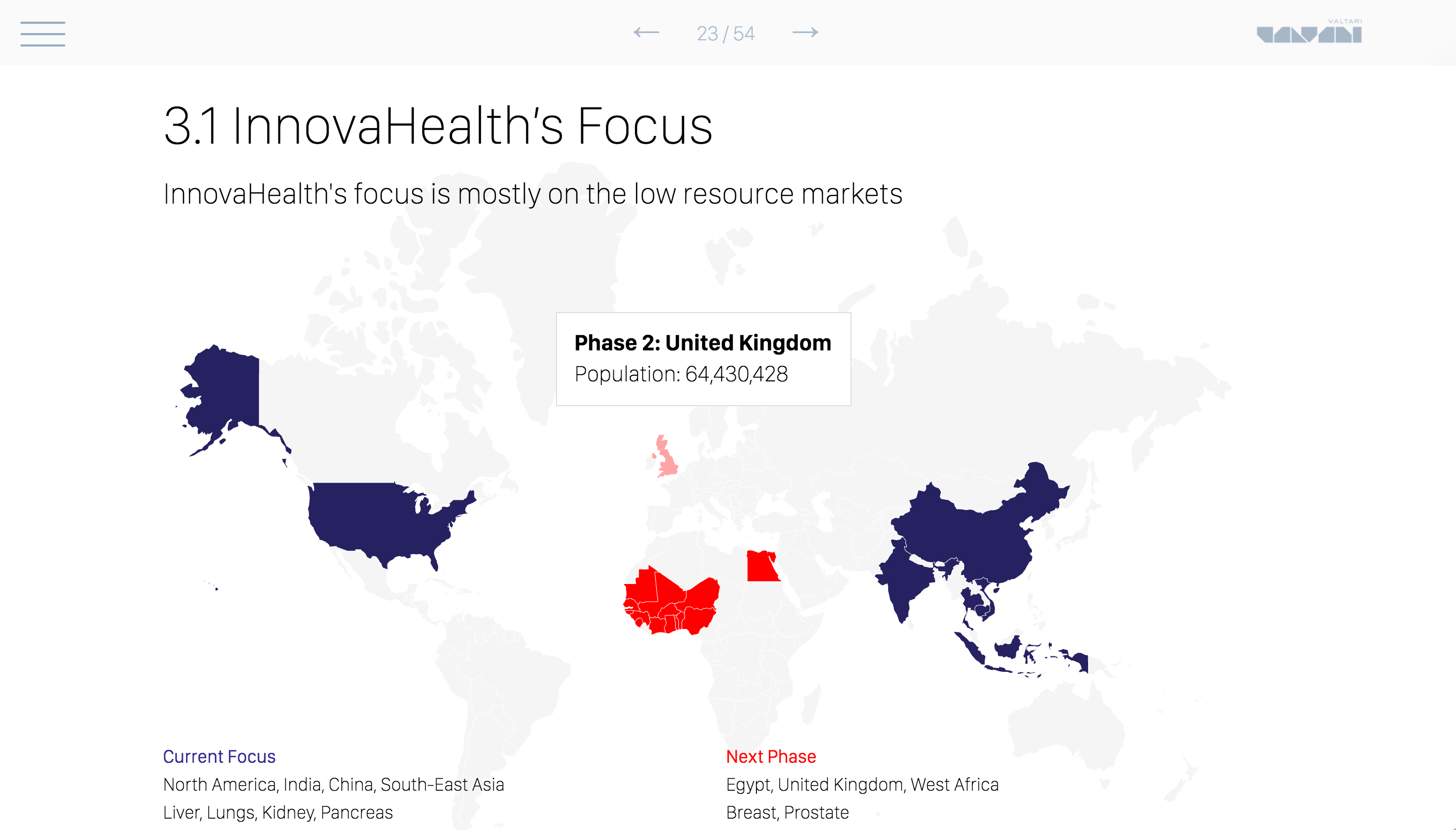Image resolution: width=1456 pixels, height=830 pixels.
Task: Click the 23 / 54 page counter
Action: pos(725,34)
